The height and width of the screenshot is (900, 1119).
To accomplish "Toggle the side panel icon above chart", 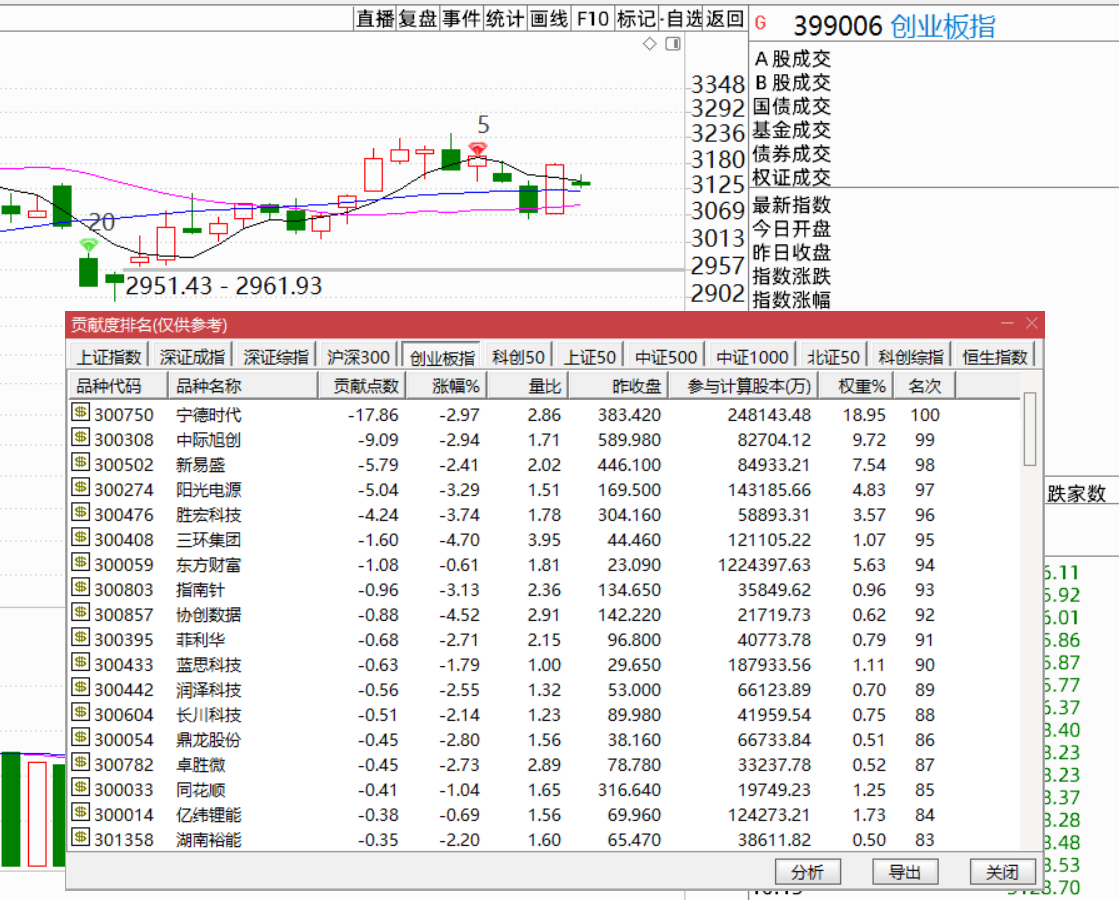I will pyautogui.click(x=672, y=44).
